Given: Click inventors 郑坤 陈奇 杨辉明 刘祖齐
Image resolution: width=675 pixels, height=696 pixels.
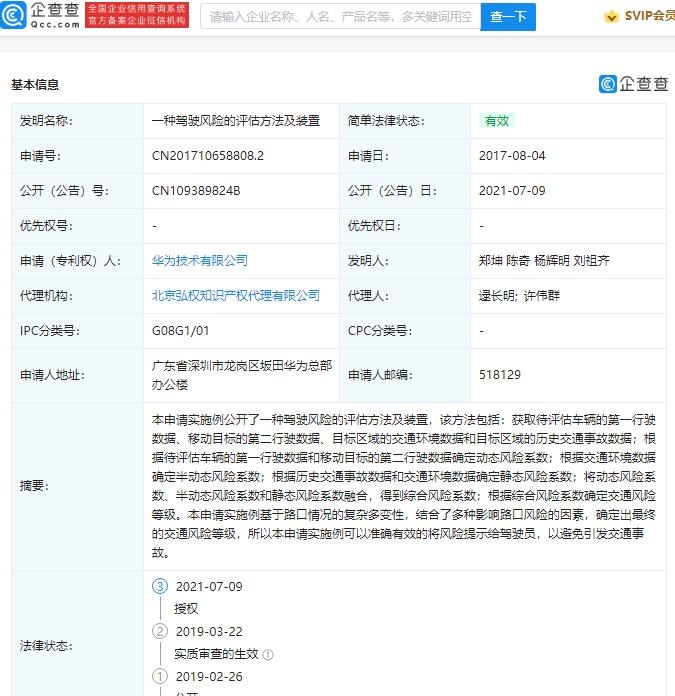Looking at the screenshot, I should (544, 261).
